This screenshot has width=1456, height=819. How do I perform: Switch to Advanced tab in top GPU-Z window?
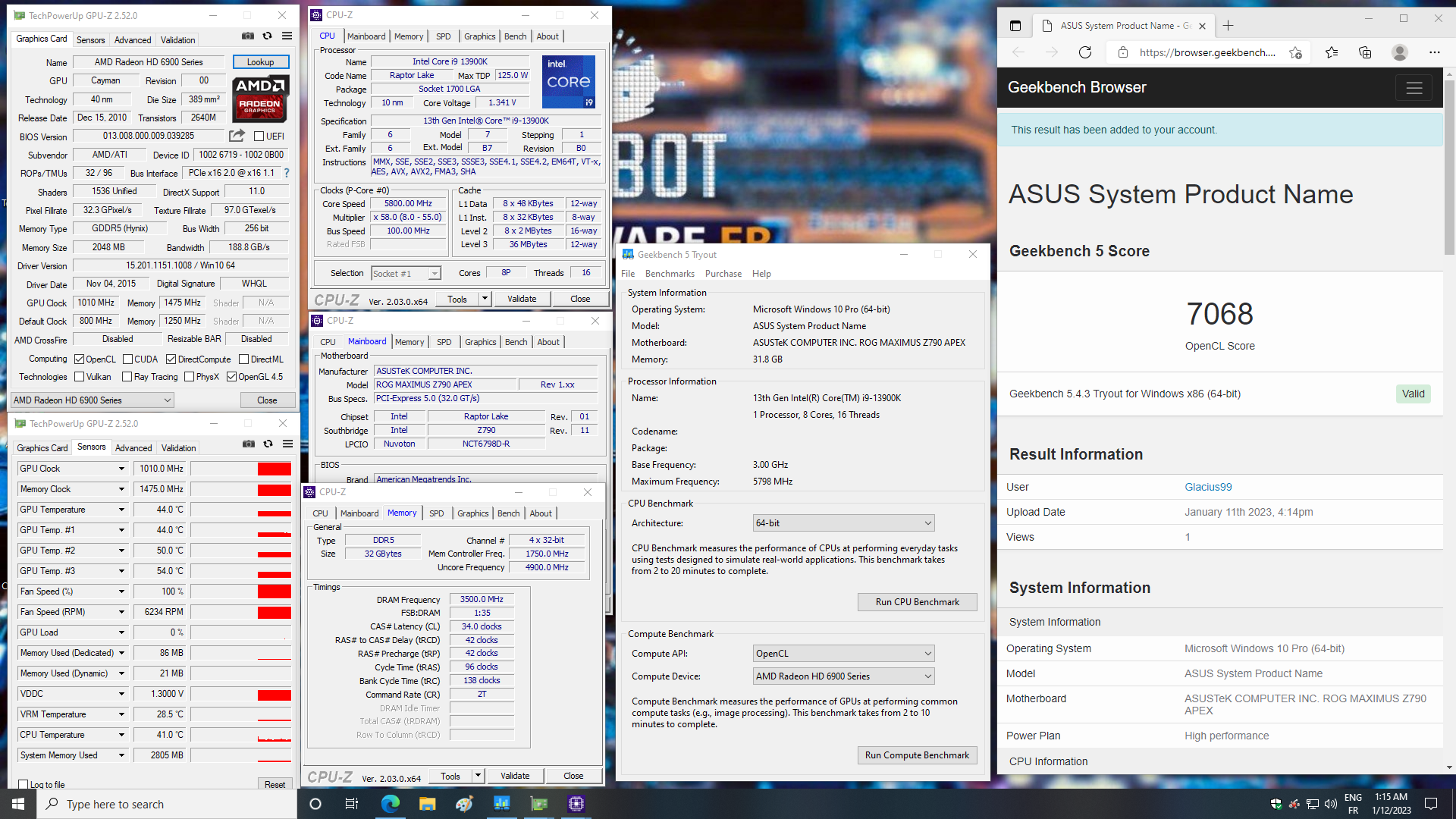coord(133,40)
